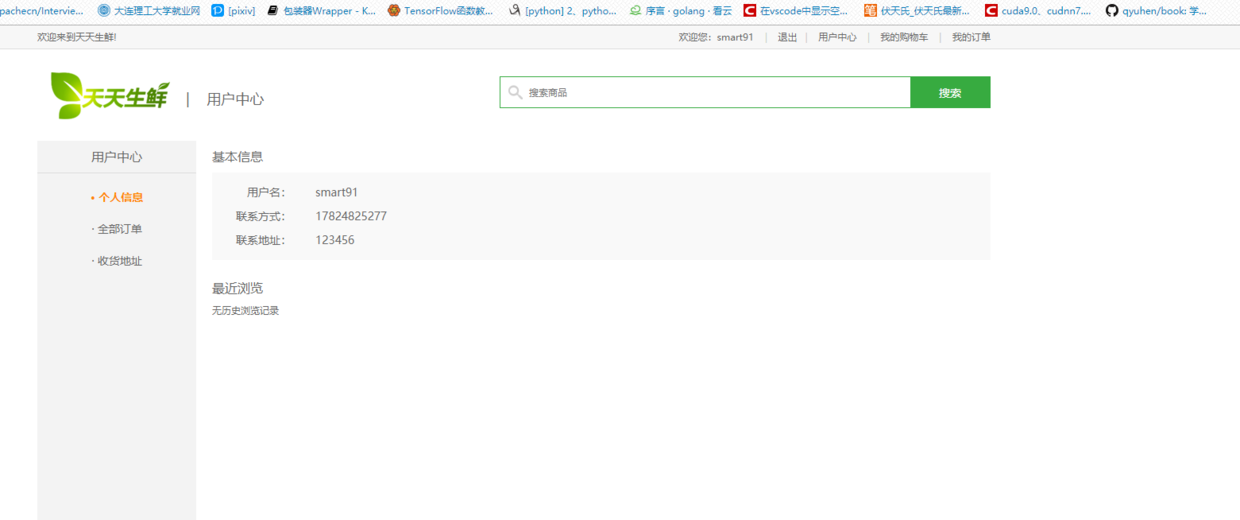This screenshot has height=520, width=1240.
Task: Click the magnifier icon in search box
Action: pyautogui.click(x=515, y=92)
